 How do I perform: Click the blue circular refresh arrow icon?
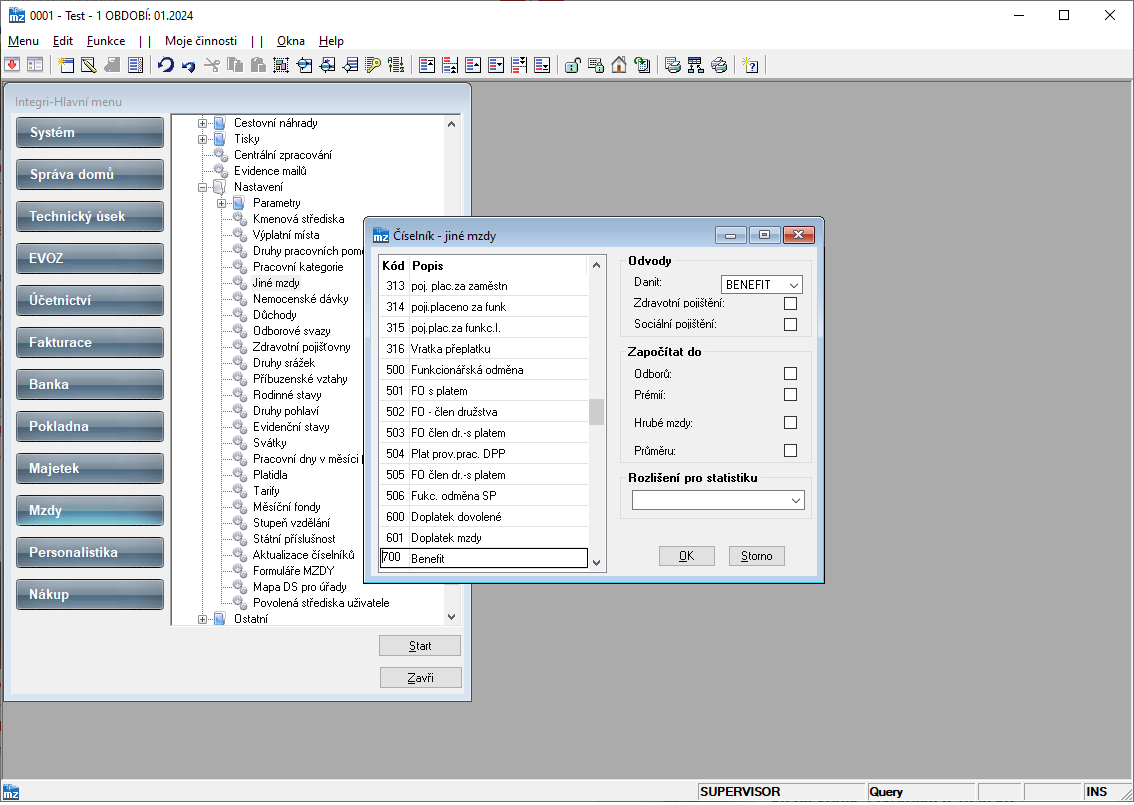pos(166,65)
